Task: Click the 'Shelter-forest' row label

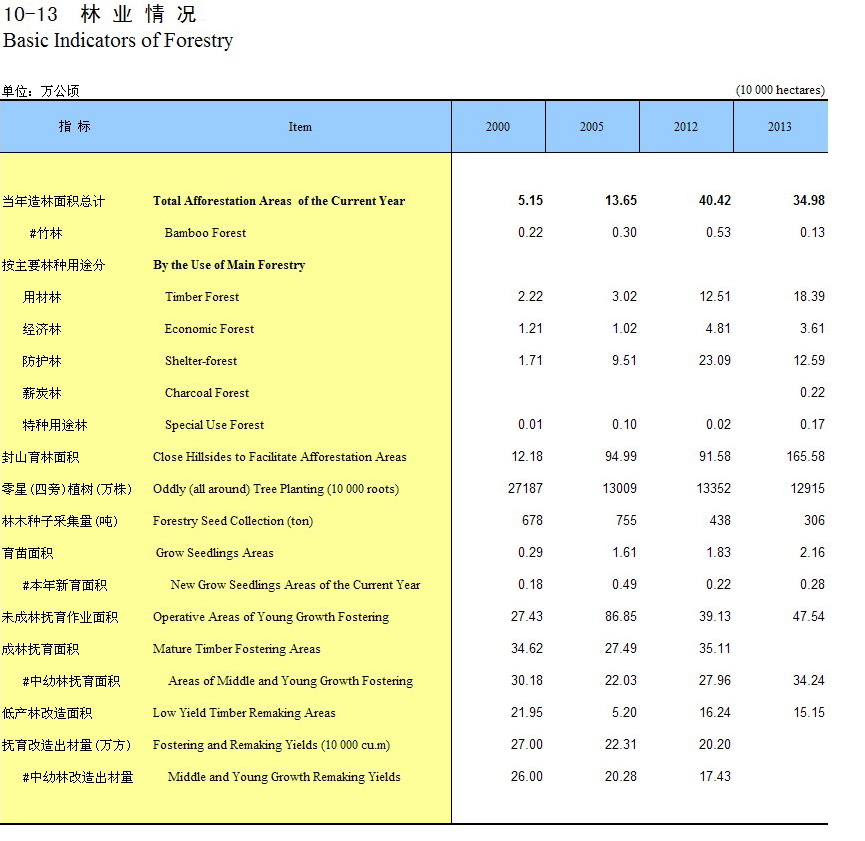Action: click(x=201, y=361)
